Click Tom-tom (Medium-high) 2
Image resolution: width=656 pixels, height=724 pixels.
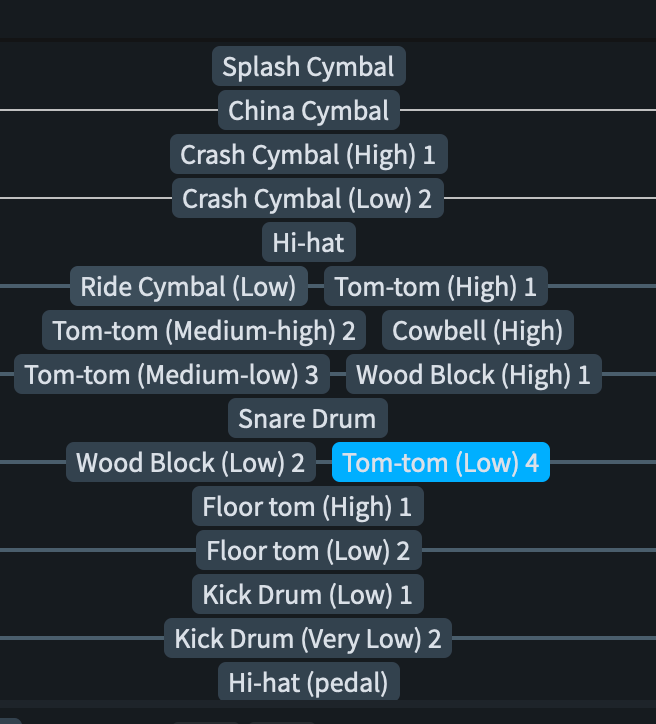click(204, 331)
